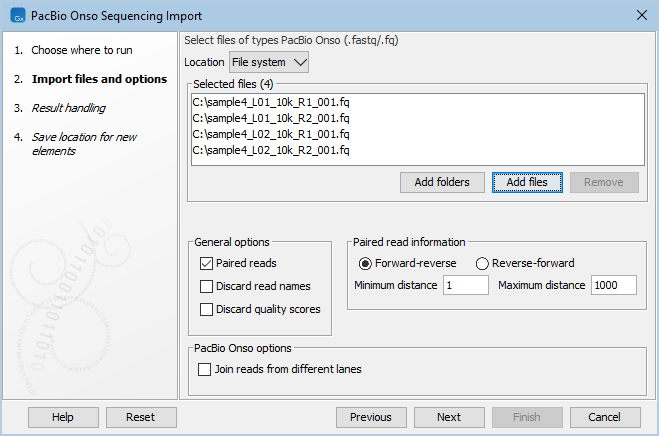Select the Forward-reverse radio button
Image resolution: width=659 pixels, height=436 pixels.
[366, 263]
